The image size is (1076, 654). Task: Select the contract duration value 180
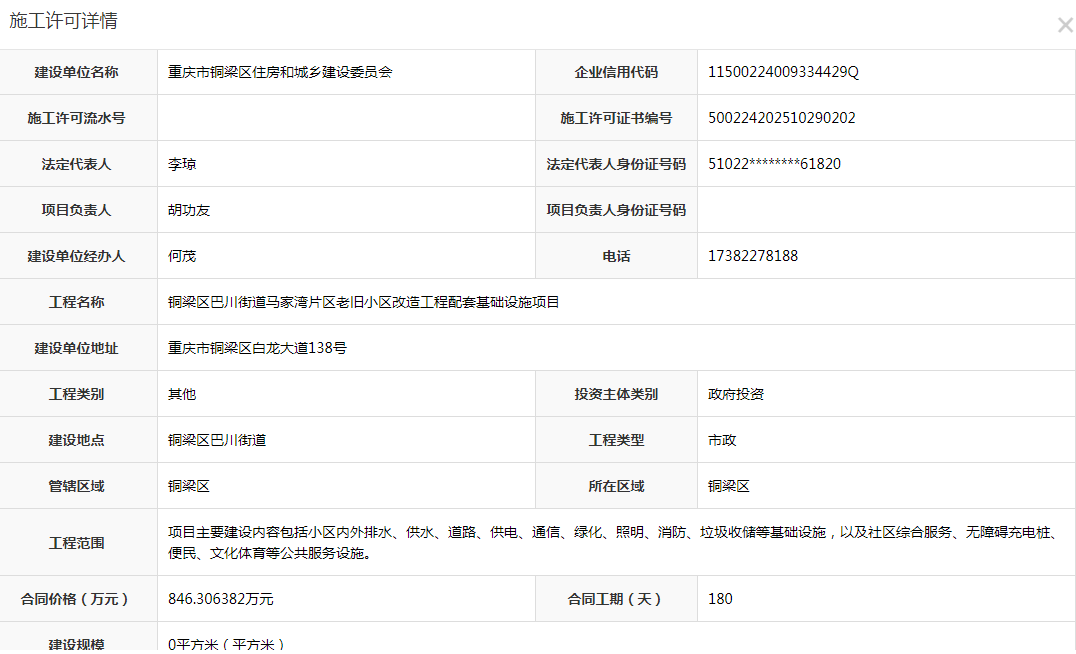(720, 599)
